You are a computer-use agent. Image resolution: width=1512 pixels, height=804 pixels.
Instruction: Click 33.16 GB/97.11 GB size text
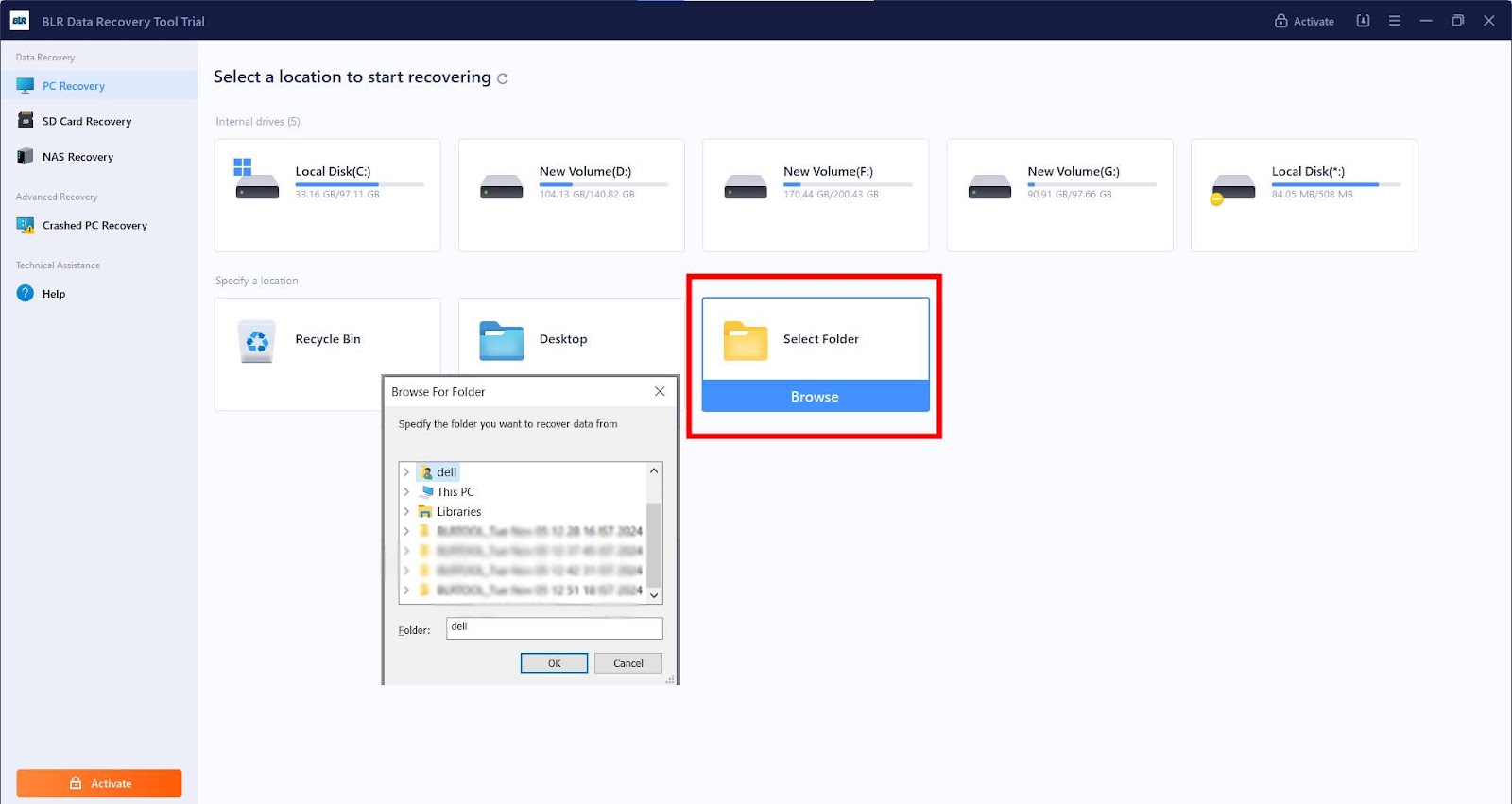pos(337,195)
